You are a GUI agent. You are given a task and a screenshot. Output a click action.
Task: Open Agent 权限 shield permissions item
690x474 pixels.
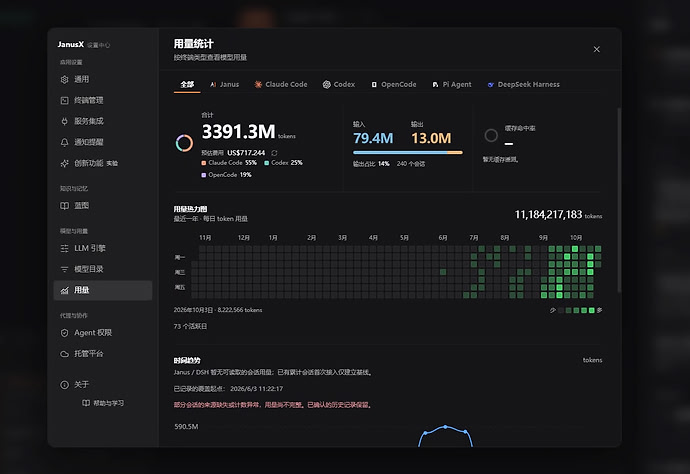click(103, 333)
